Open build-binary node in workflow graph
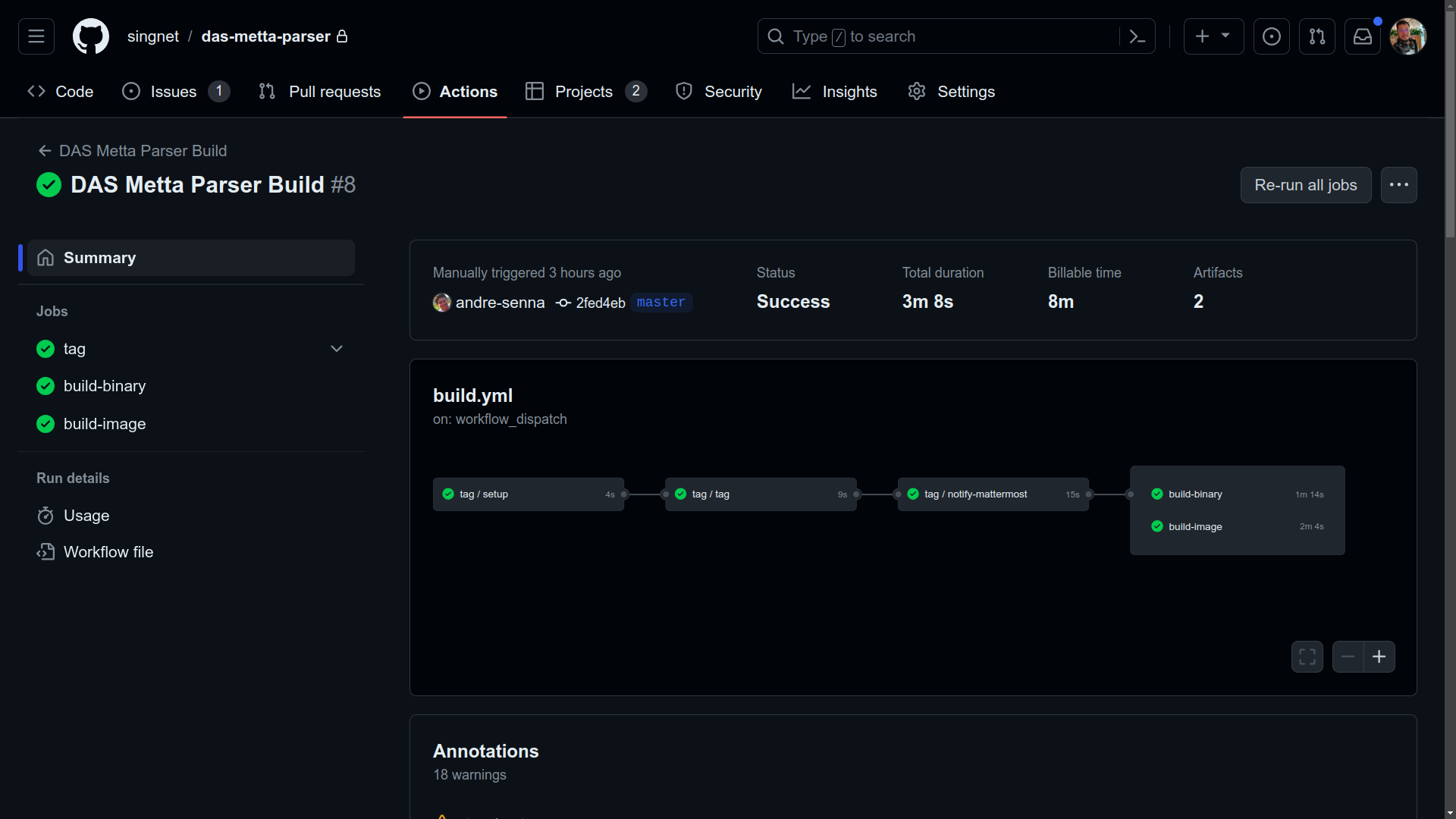This screenshot has height=819, width=1456. pos(1238,494)
